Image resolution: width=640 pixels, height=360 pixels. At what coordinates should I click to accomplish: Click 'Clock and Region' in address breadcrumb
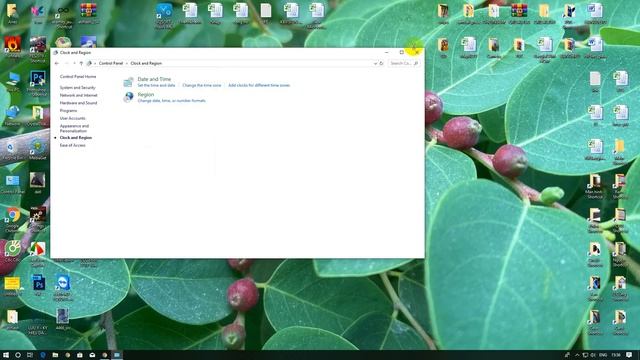point(146,63)
